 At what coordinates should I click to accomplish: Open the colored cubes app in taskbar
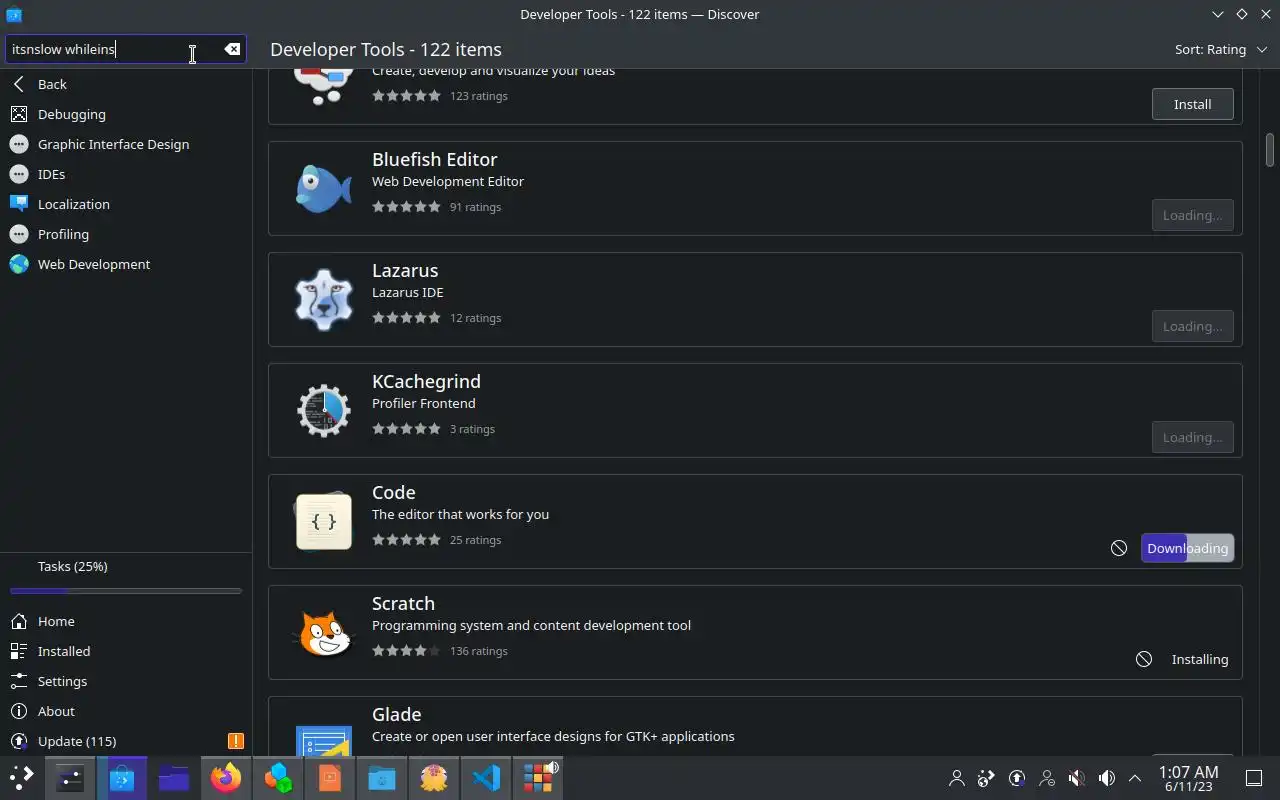278,777
